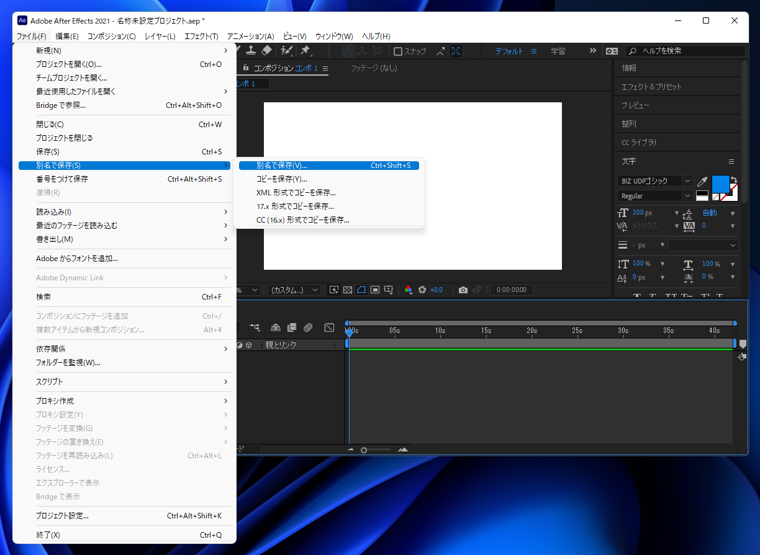Screen dimensions: 760x555
Task: Click プロジェクトを開く(O)... menu entry
Action: [125, 64]
